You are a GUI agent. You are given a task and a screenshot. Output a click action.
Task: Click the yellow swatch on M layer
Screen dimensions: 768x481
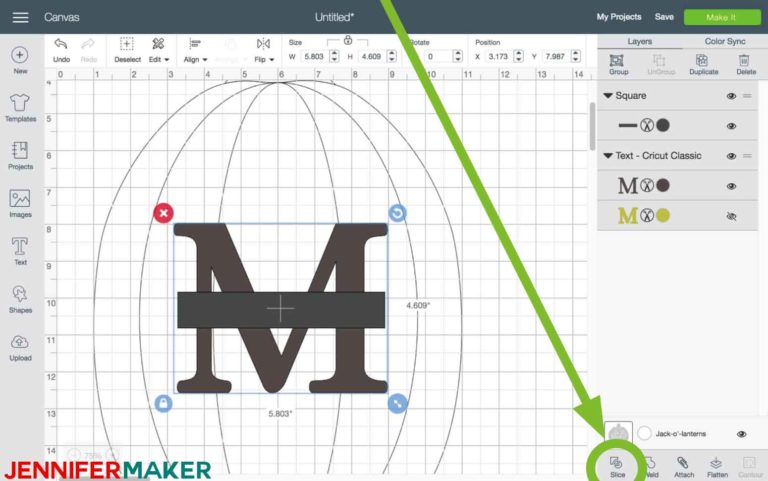point(663,216)
